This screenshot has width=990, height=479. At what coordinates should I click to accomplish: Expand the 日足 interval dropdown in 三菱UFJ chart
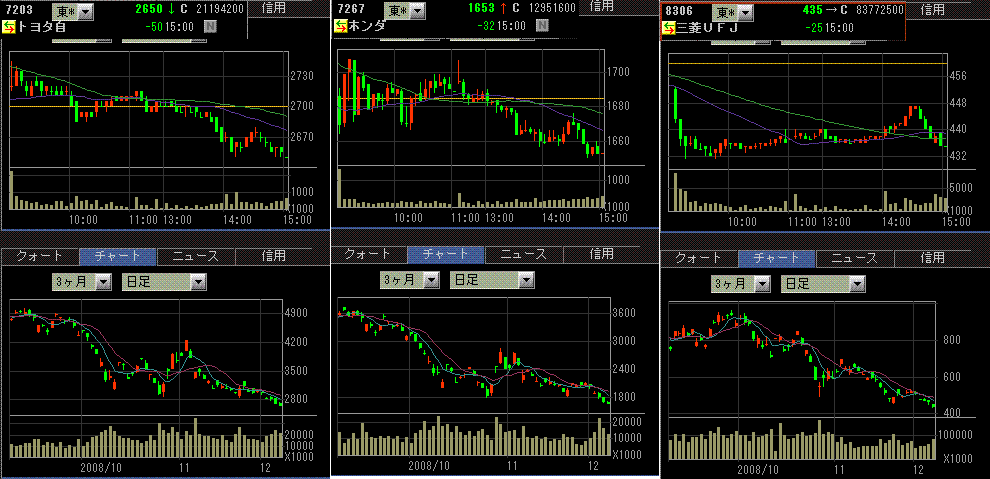(x=856, y=284)
